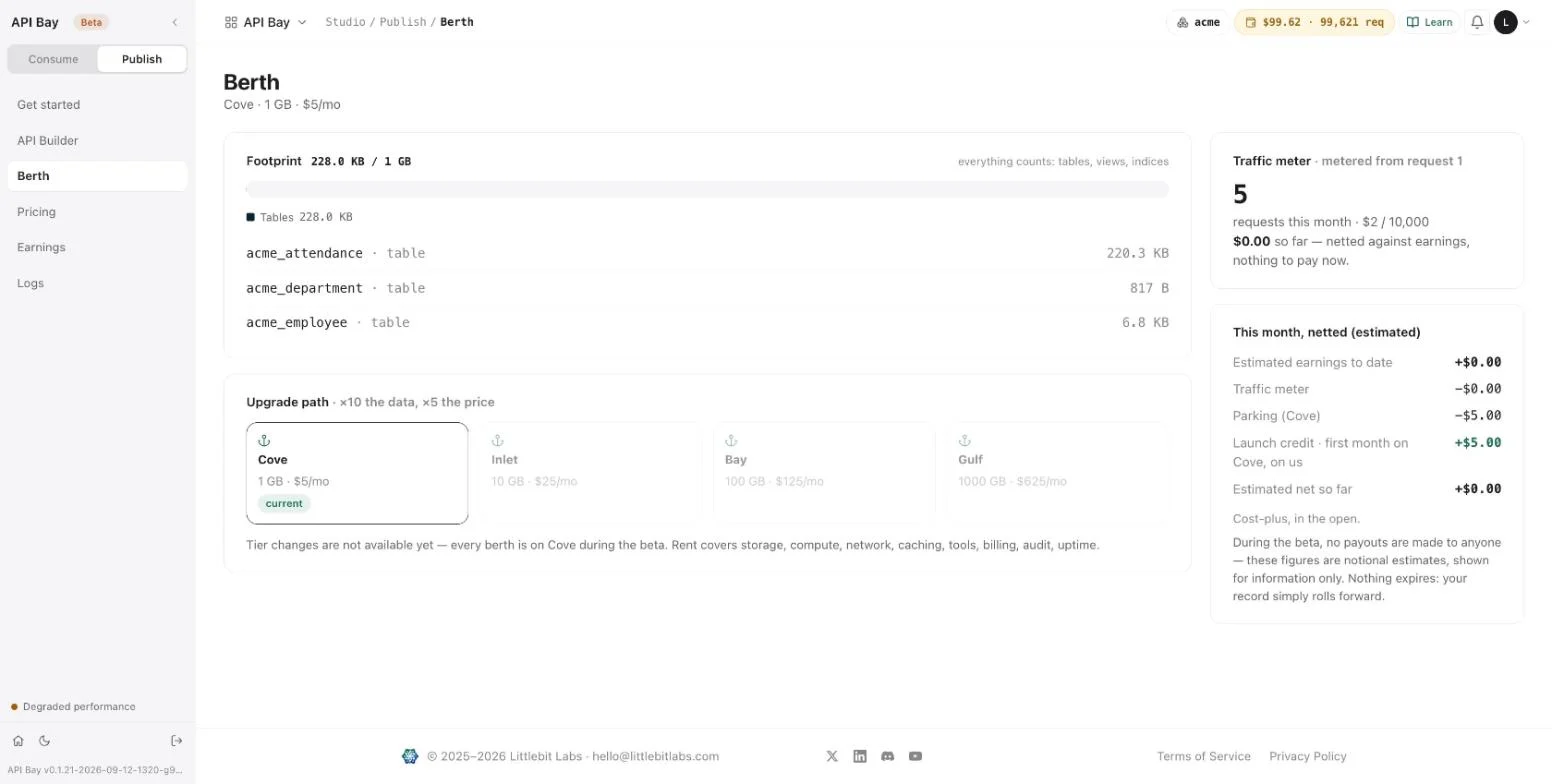Click the Littlebit Labs logo icon
Screen dimensions: 1552x784
pyautogui.click(x=410, y=756)
